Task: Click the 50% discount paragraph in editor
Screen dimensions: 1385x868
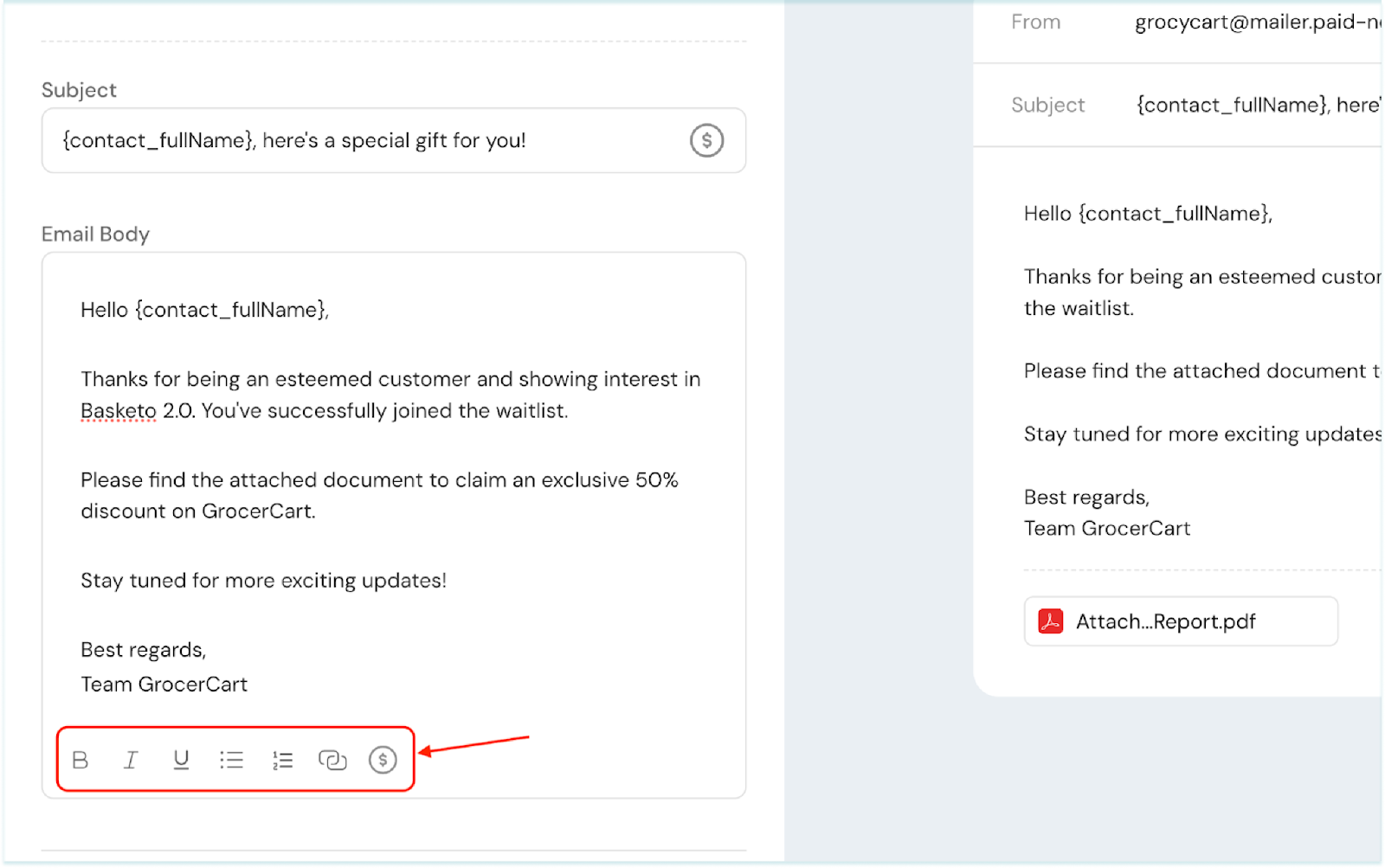Action: [x=379, y=481]
